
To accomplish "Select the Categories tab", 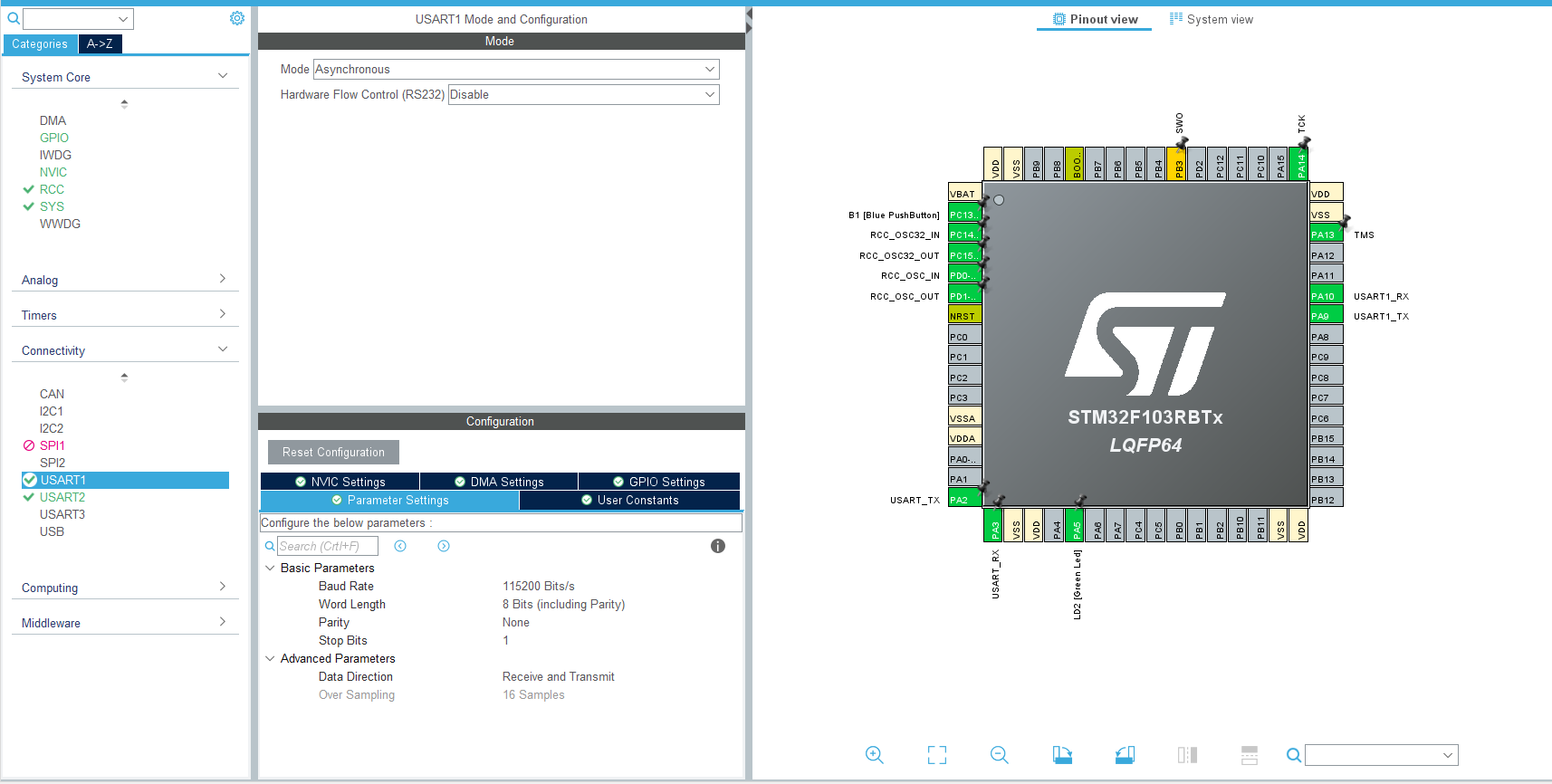I will pos(40,43).
